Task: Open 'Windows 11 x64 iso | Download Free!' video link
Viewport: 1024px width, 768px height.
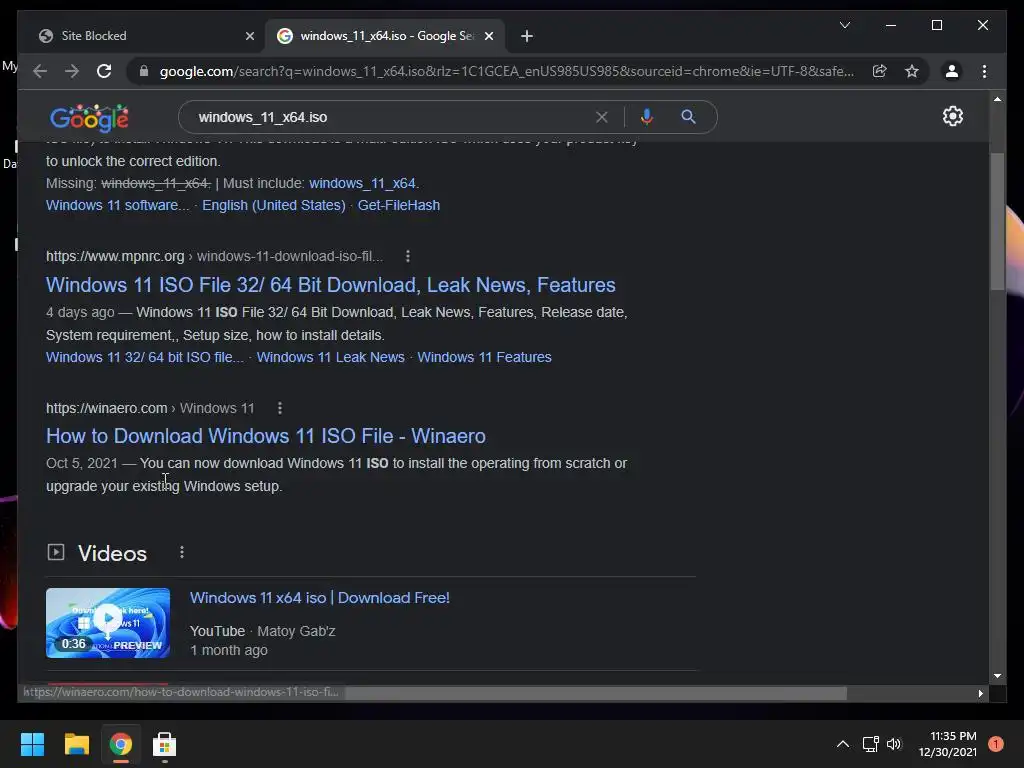Action: 319,598
